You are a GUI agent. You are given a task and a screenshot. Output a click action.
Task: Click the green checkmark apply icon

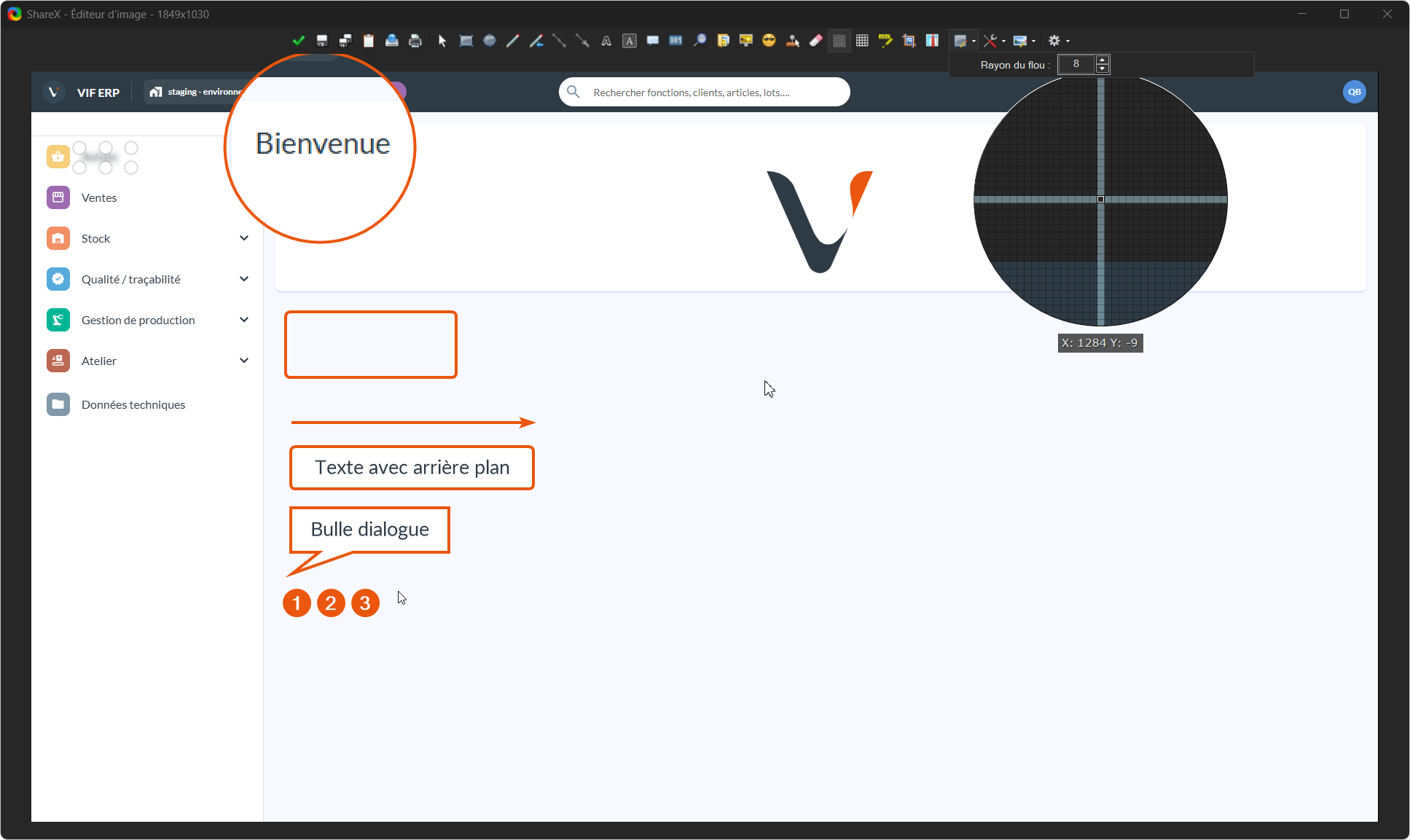(x=298, y=41)
